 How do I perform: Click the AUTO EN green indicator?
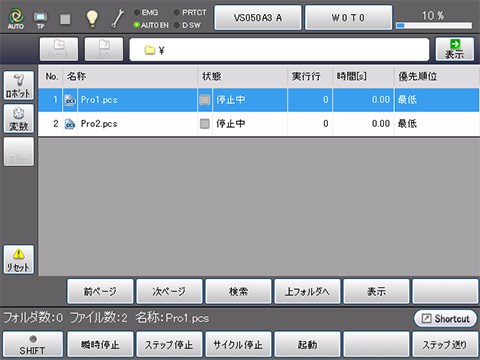pos(137,25)
